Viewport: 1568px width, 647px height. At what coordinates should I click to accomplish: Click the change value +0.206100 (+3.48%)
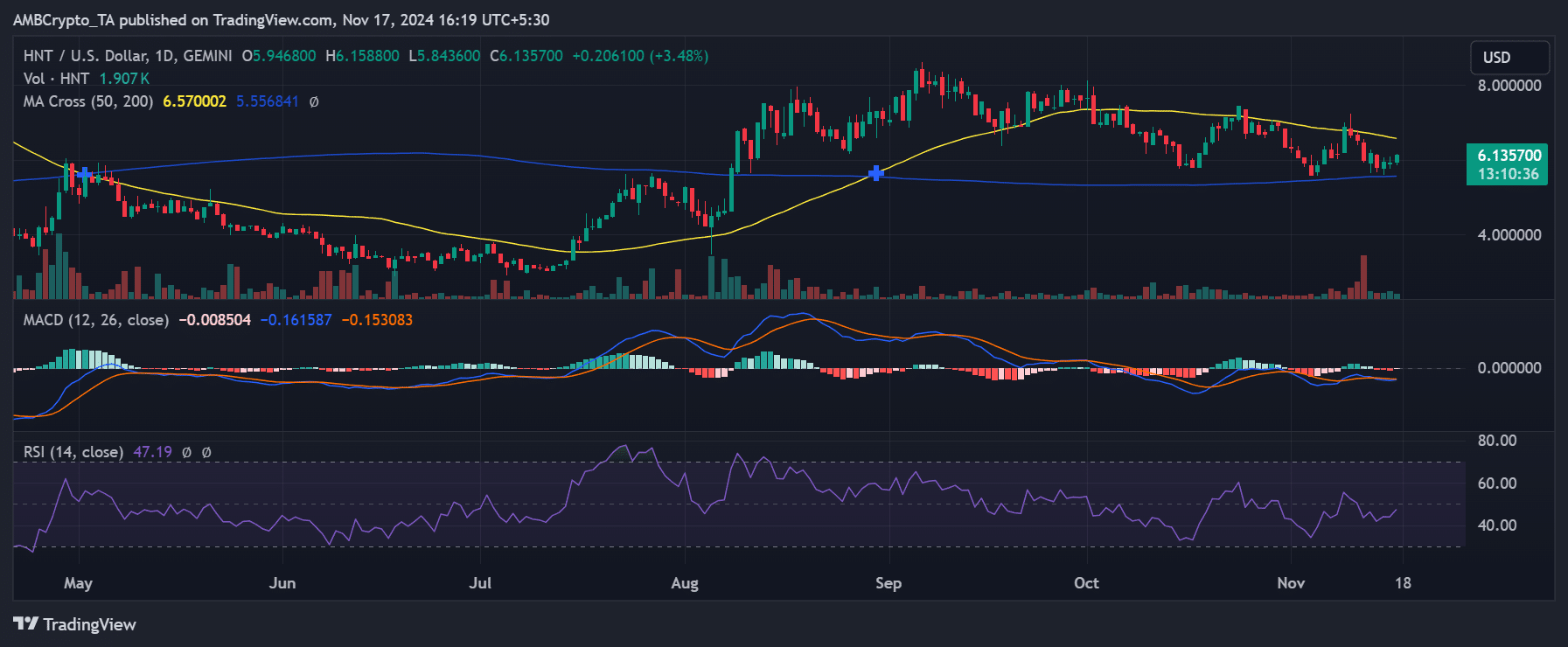640,56
